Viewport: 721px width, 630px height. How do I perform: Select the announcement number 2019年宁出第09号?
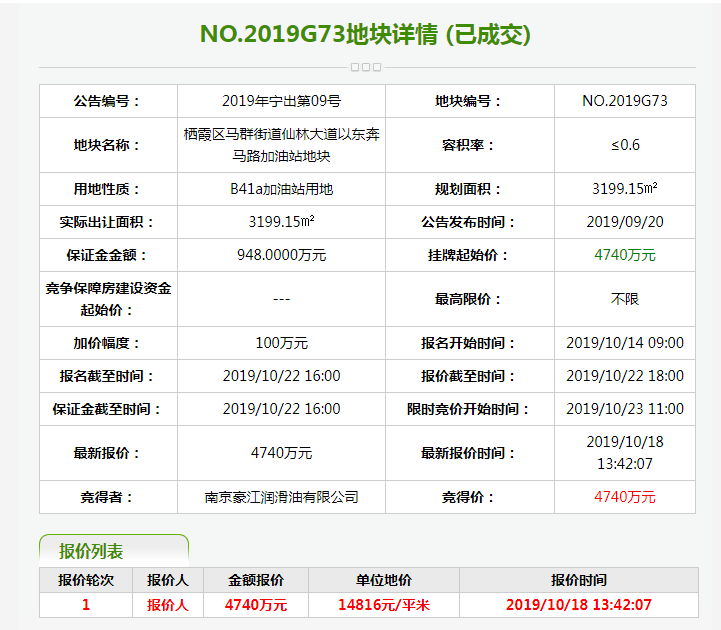[281, 101]
